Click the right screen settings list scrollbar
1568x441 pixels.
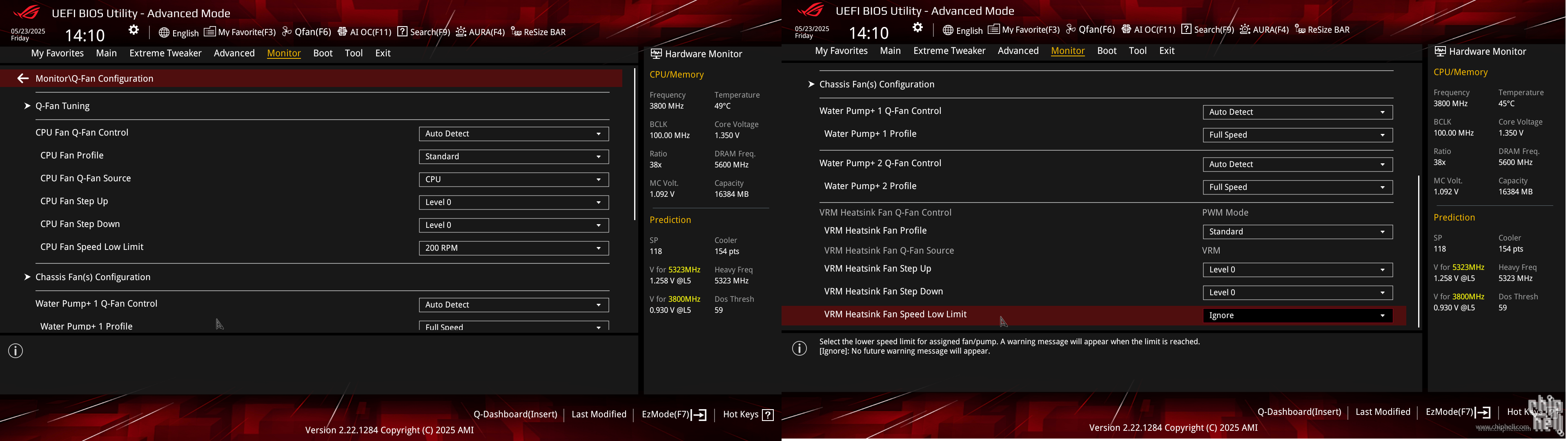pos(1419,252)
